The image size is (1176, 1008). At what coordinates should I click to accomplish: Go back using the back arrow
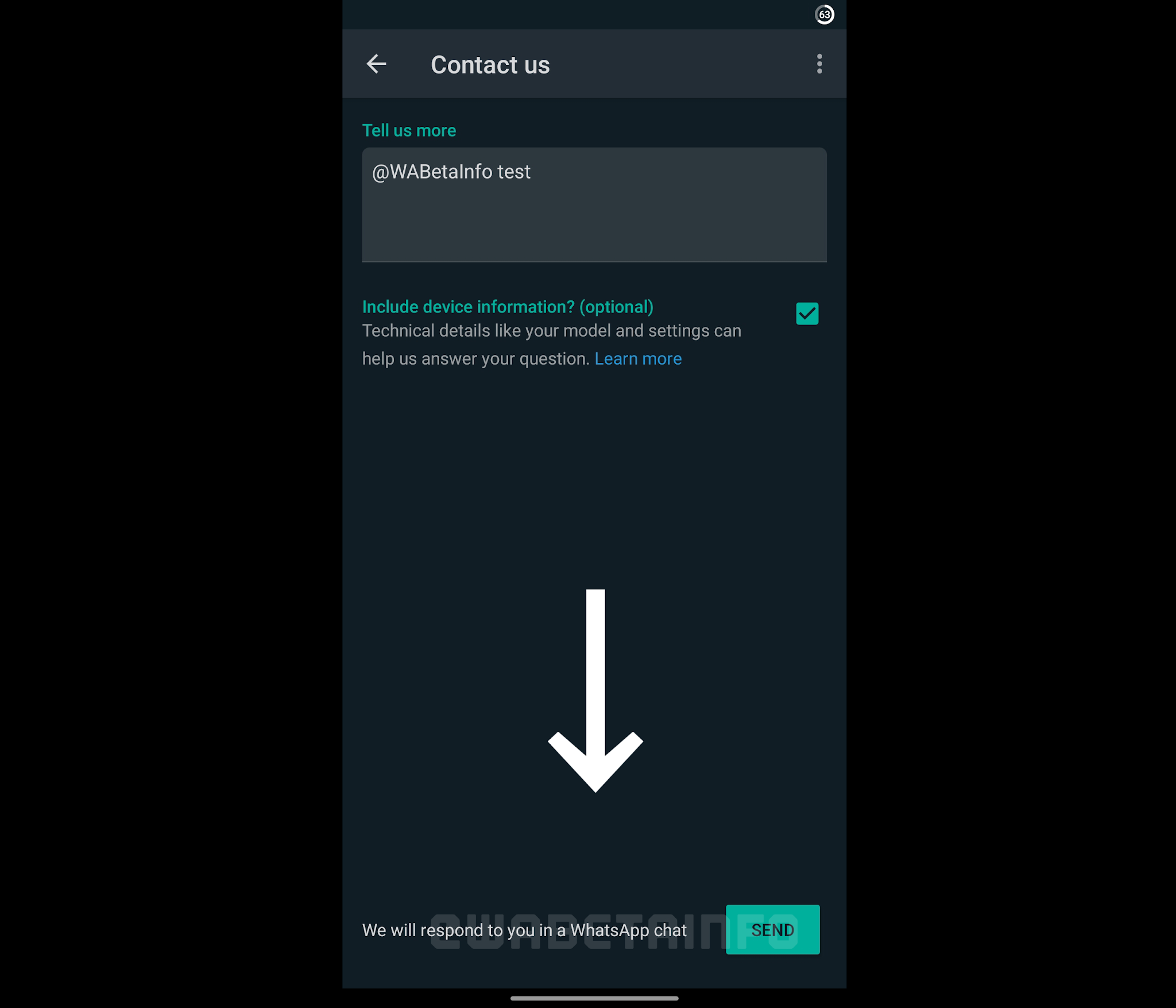click(377, 64)
